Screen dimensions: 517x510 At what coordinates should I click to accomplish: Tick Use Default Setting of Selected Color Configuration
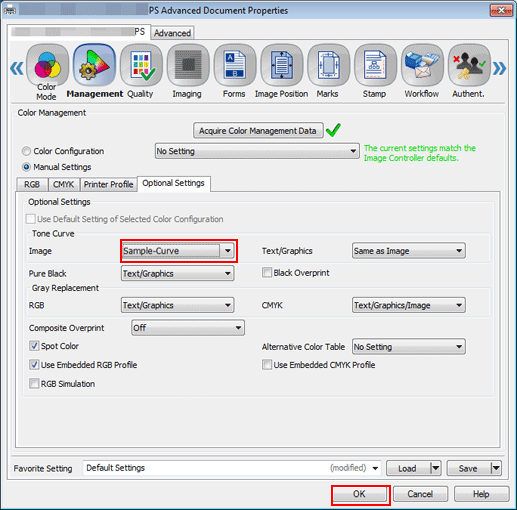(31, 219)
